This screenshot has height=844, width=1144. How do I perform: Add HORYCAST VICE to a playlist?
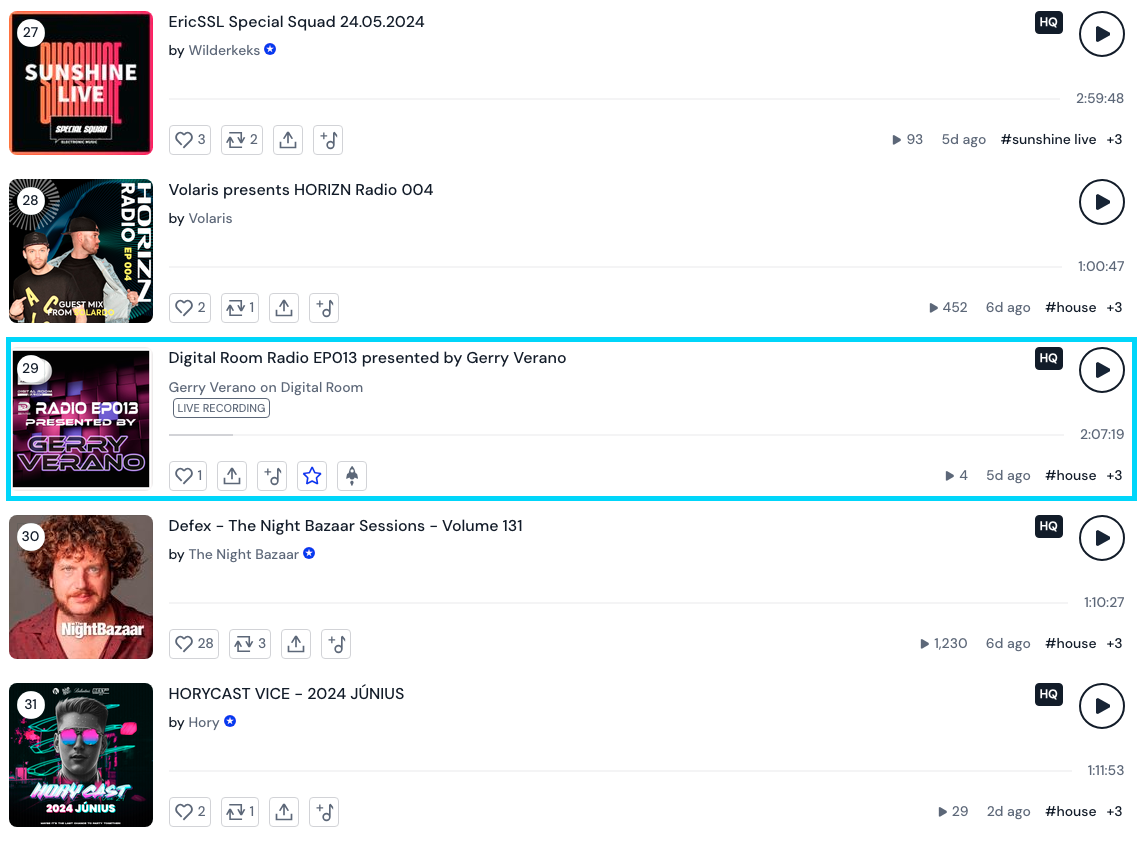pos(325,812)
